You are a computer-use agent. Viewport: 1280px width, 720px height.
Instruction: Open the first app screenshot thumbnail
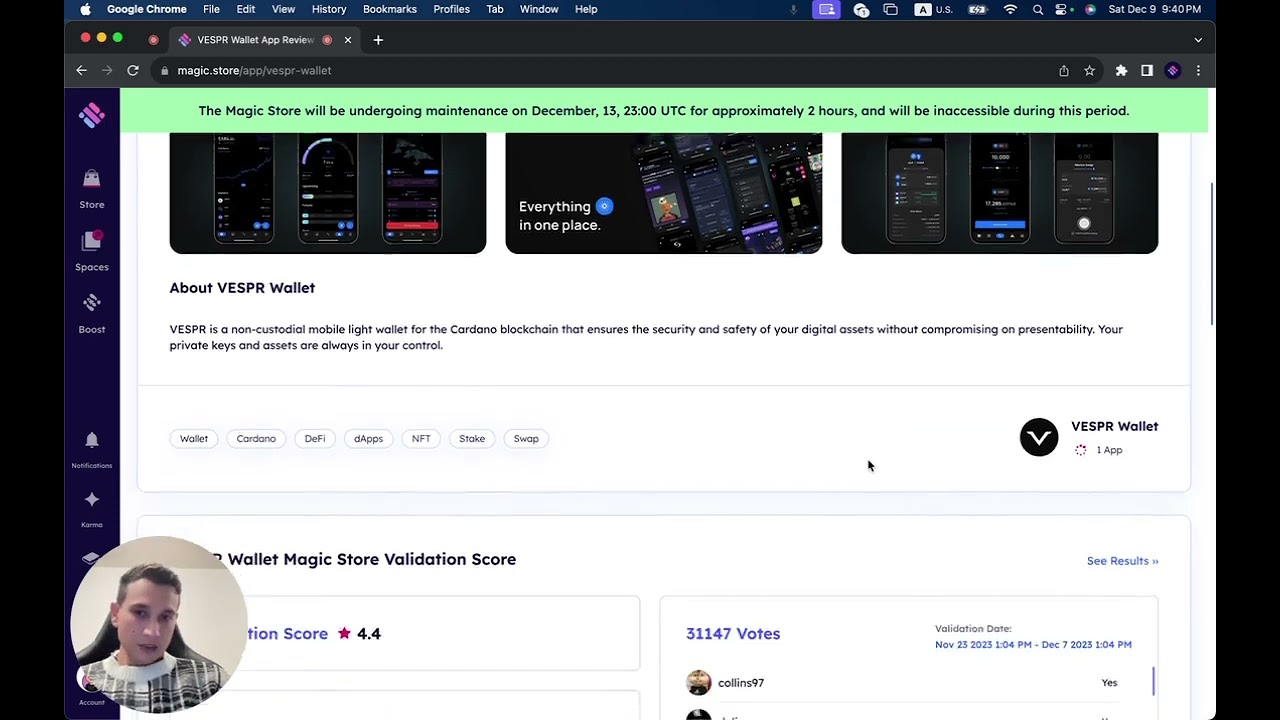tap(328, 192)
